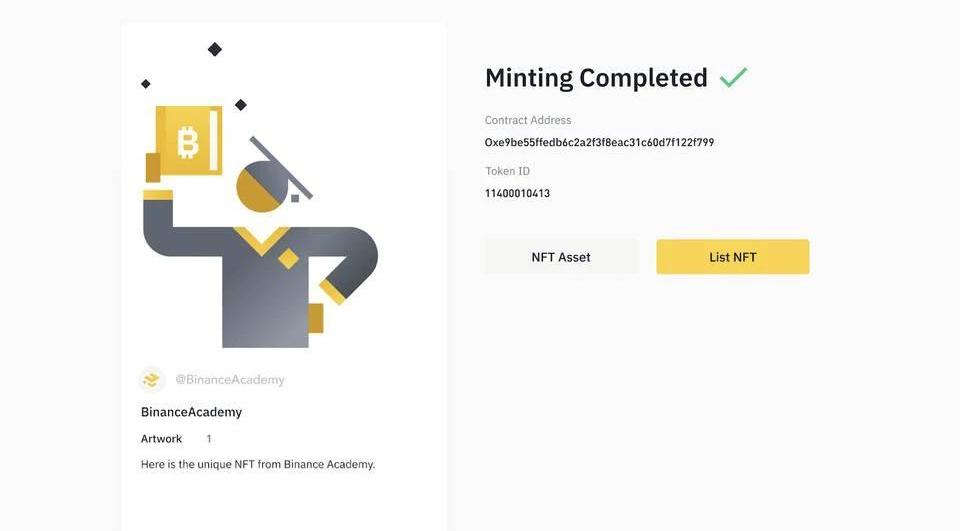Click the BinanceAcademy NFT title
The image size is (960, 531).
coord(191,412)
